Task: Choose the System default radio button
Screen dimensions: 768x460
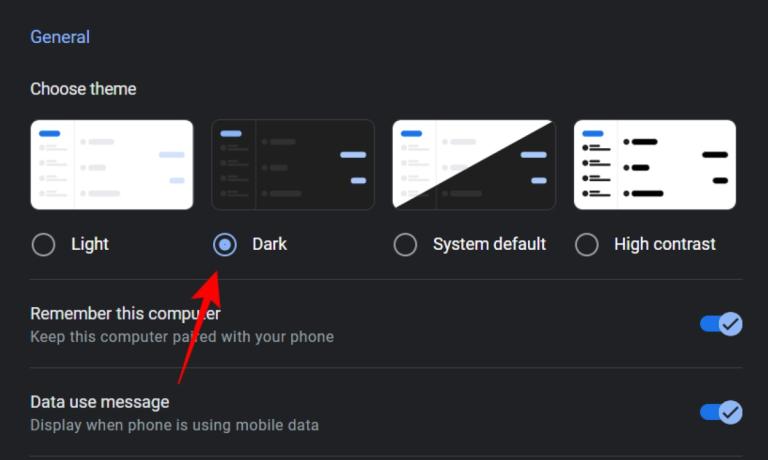Action: pos(405,244)
